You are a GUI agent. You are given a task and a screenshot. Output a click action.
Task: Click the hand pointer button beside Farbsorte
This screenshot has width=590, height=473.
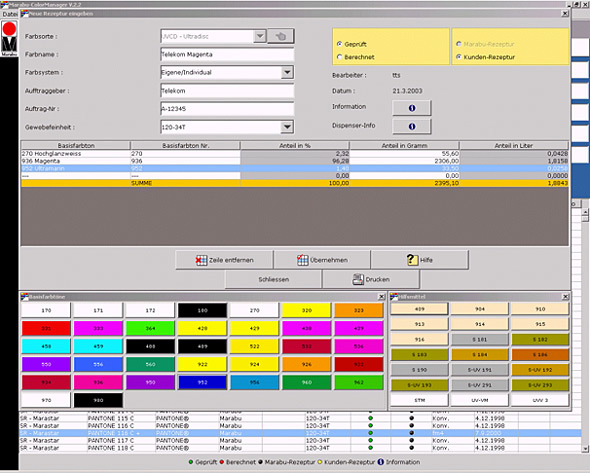(x=281, y=37)
